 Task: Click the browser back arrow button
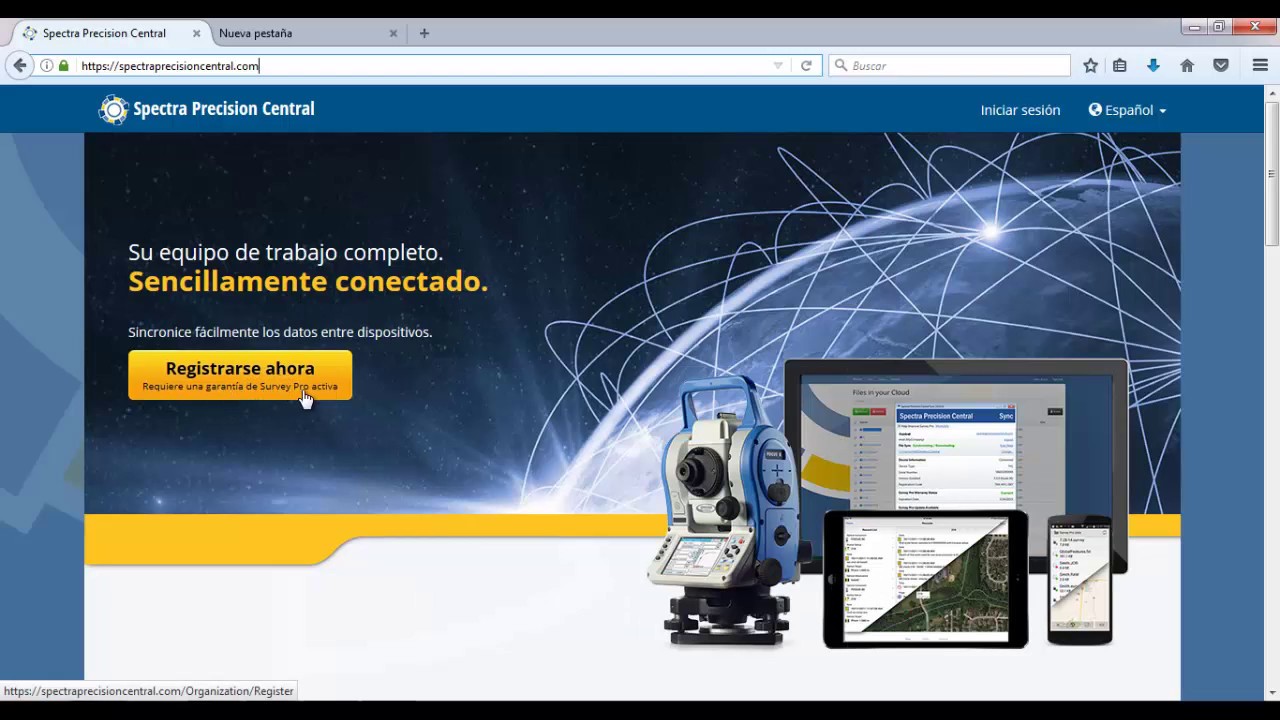[19, 65]
